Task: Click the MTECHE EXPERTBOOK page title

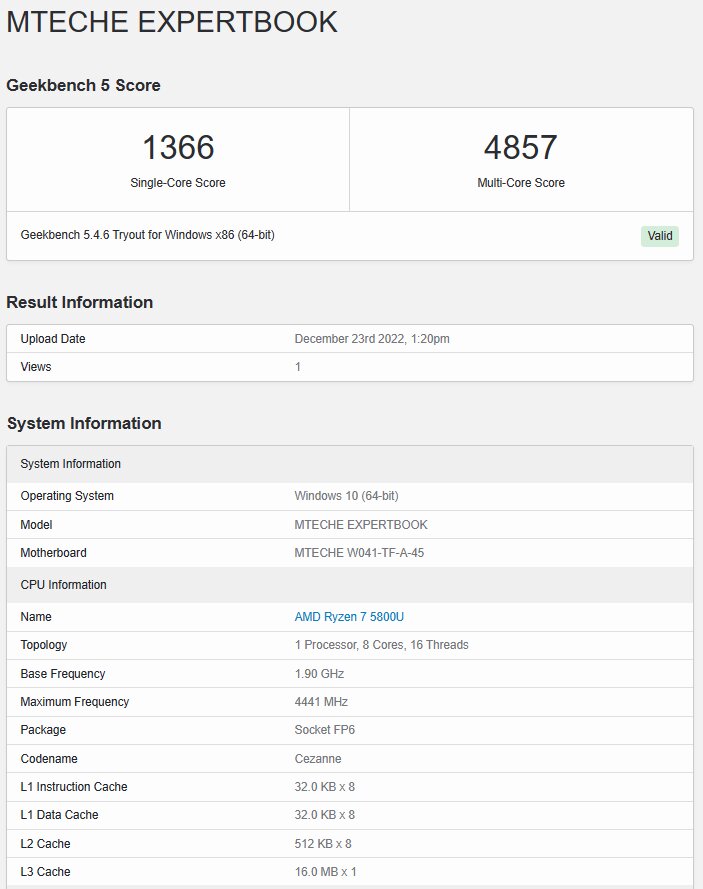Action: (172, 22)
